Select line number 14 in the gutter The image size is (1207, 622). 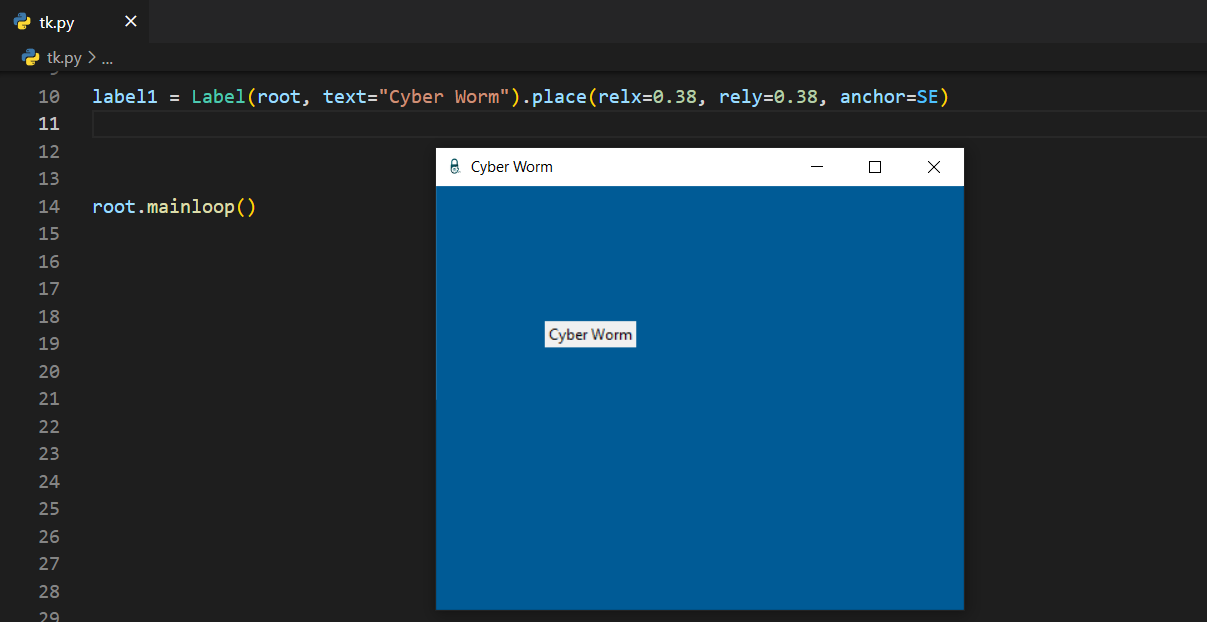(x=48, y=207)
